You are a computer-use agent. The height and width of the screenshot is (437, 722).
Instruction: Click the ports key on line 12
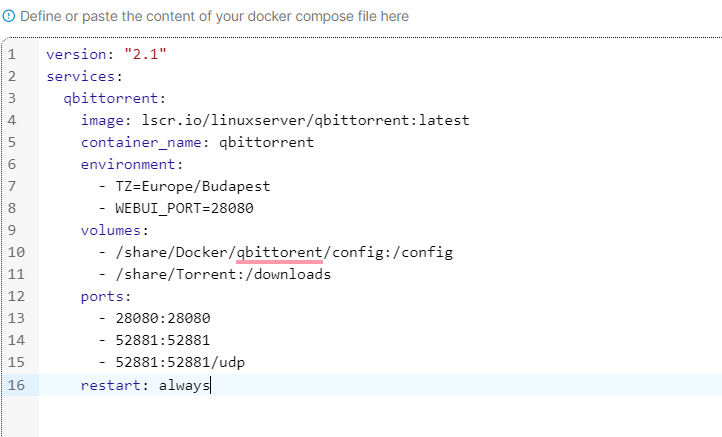pyautogui.click(x=105, y=296)
